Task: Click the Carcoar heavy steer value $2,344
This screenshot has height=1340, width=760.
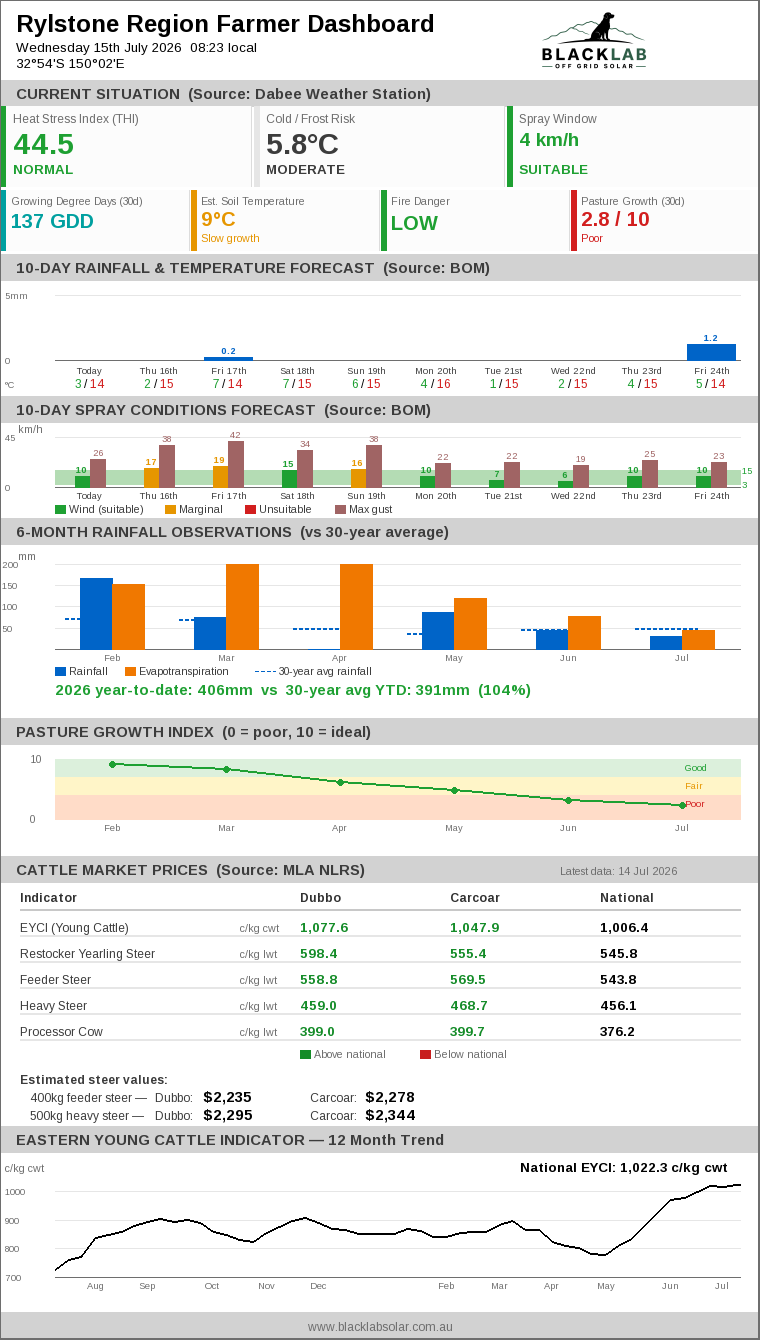Action: point(390,1115)
